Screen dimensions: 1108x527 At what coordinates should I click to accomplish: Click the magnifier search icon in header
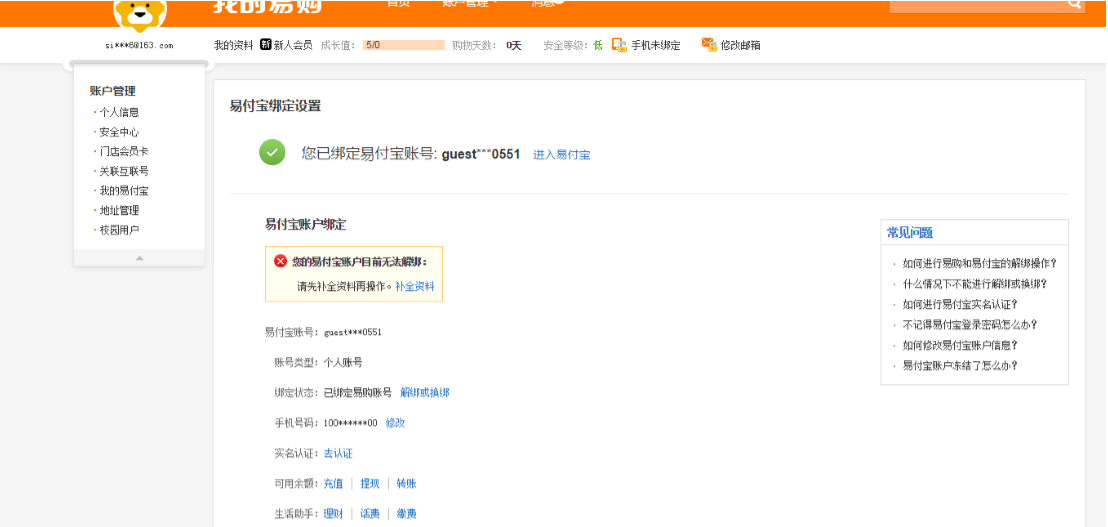1074,4
